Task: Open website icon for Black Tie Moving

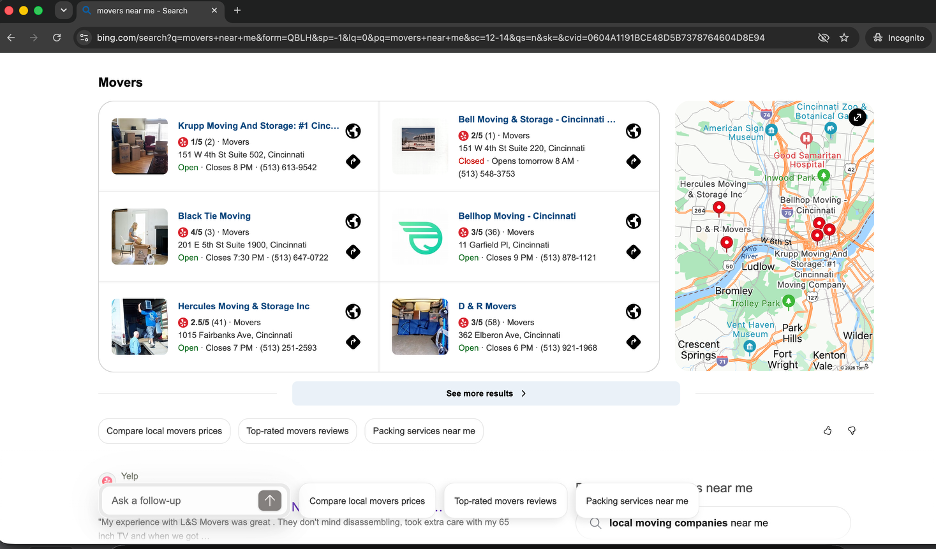Action: pos(353,221)
